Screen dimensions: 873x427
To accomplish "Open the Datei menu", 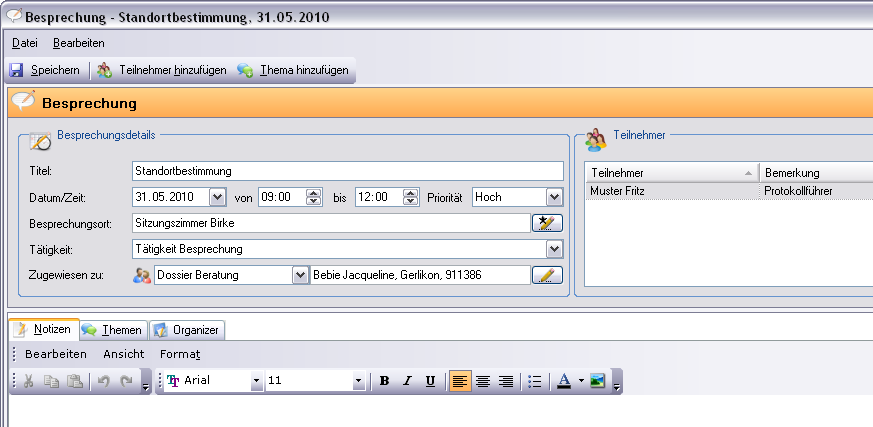I will [25, 44].
